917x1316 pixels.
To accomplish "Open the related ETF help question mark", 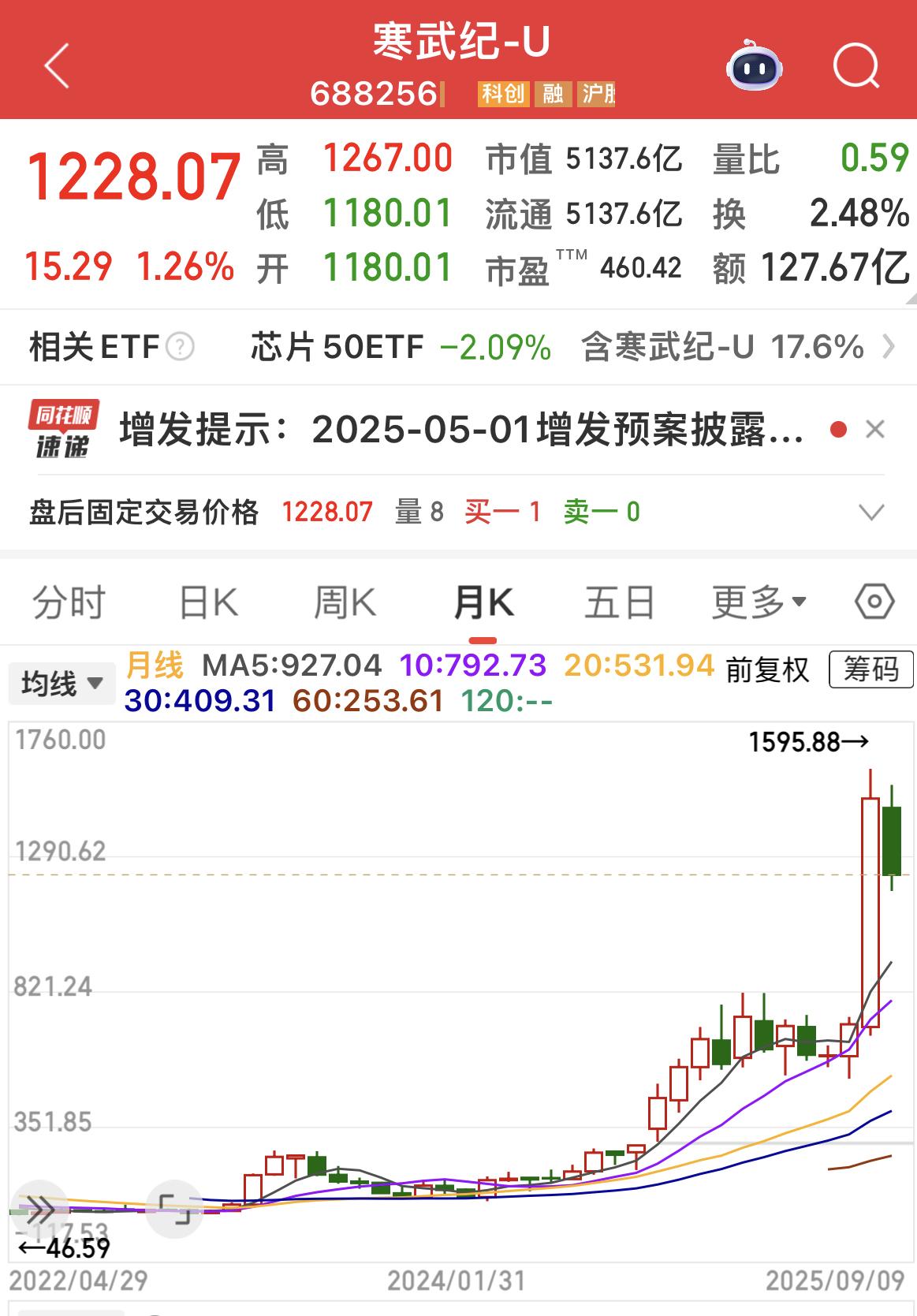I will [181, 346].
